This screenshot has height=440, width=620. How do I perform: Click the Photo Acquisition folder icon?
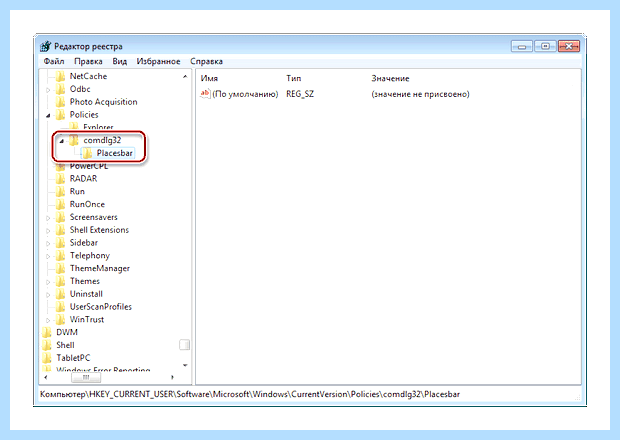point(60,102)
